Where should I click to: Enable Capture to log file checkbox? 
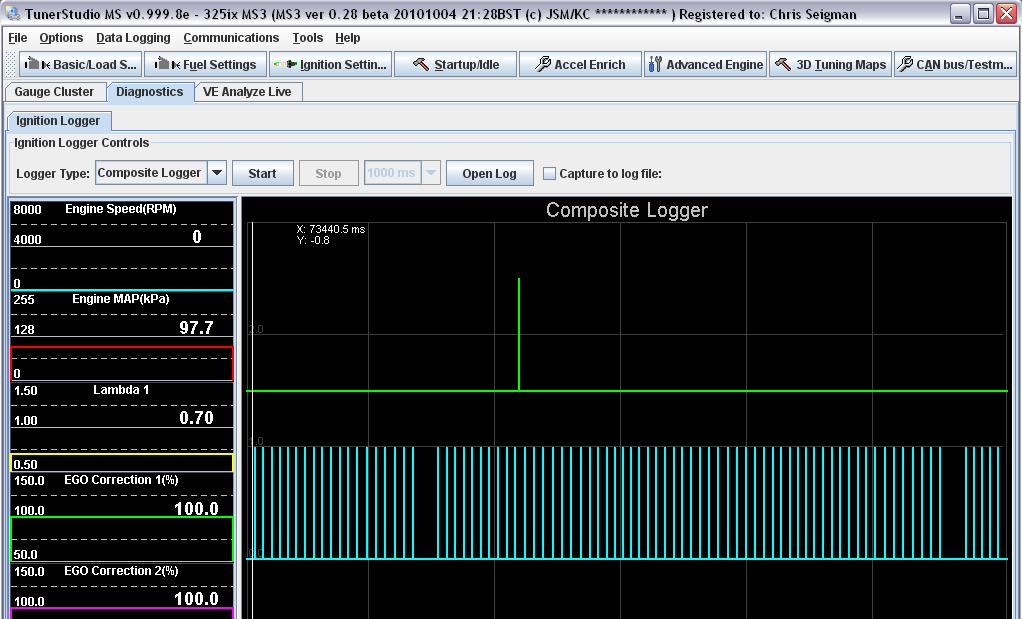pyautogui.click(x=549, y=173)
